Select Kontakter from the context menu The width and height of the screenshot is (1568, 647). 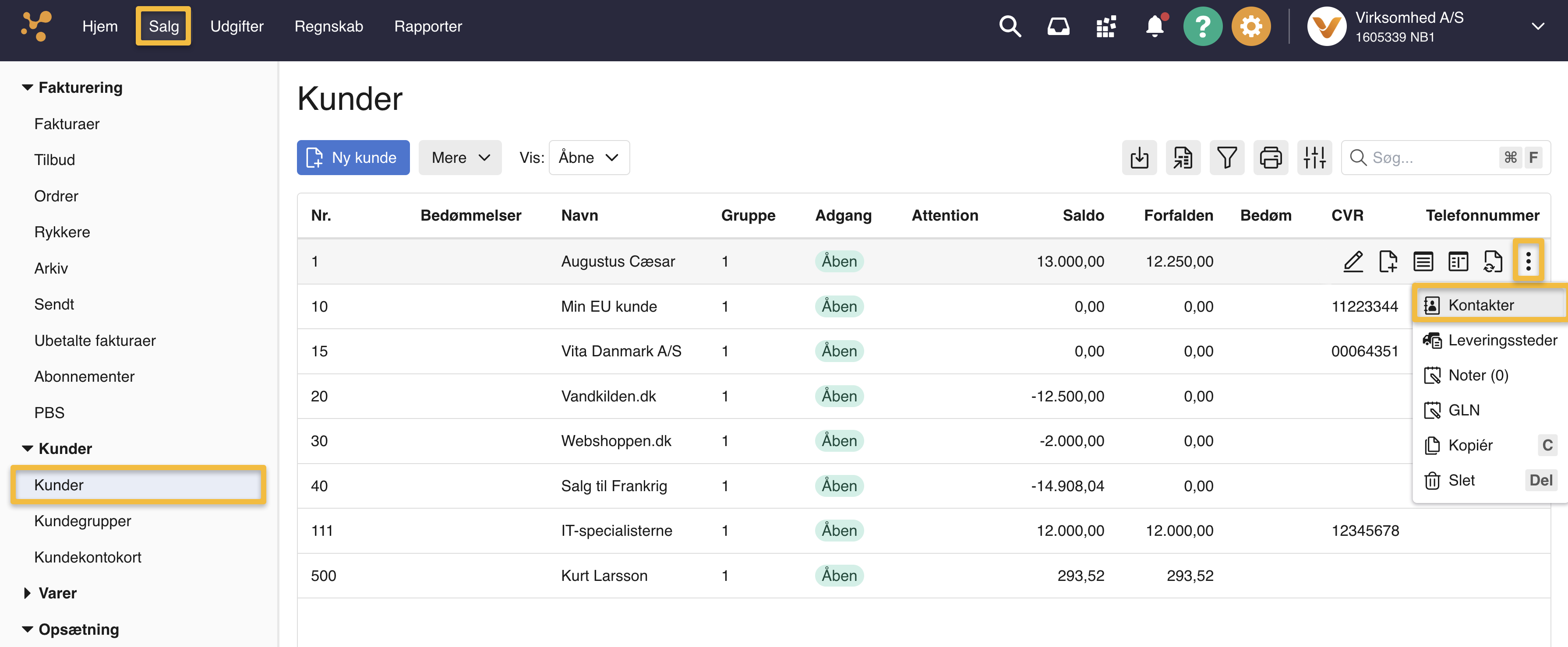click(x=1480, y=305)
